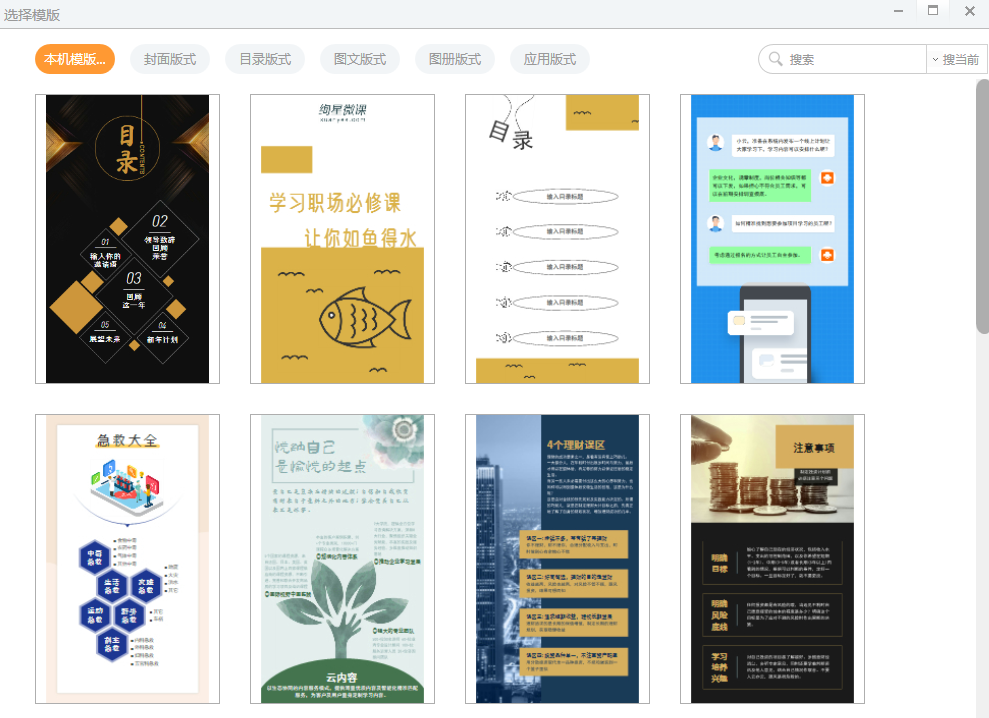
Task: Choose the black gold 目录 template
Action: pos(127,239)
